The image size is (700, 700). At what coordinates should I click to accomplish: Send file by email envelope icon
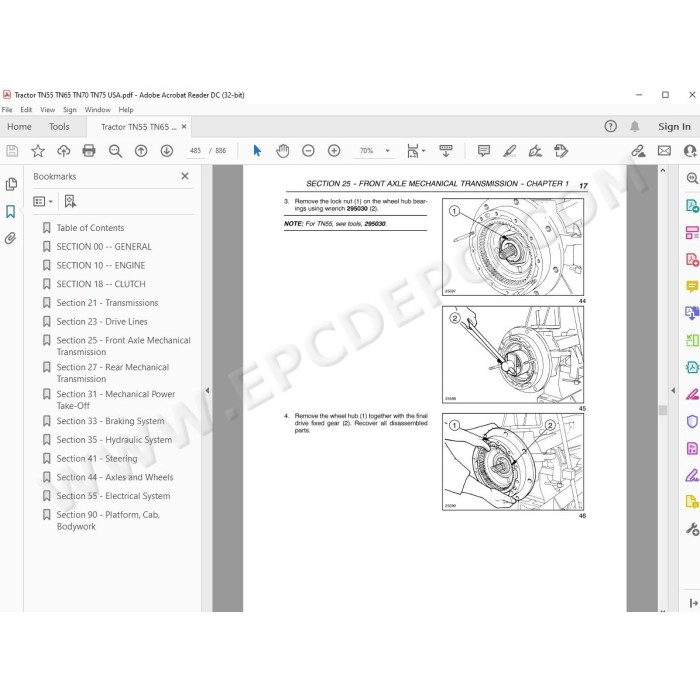[x=664, y=151]
